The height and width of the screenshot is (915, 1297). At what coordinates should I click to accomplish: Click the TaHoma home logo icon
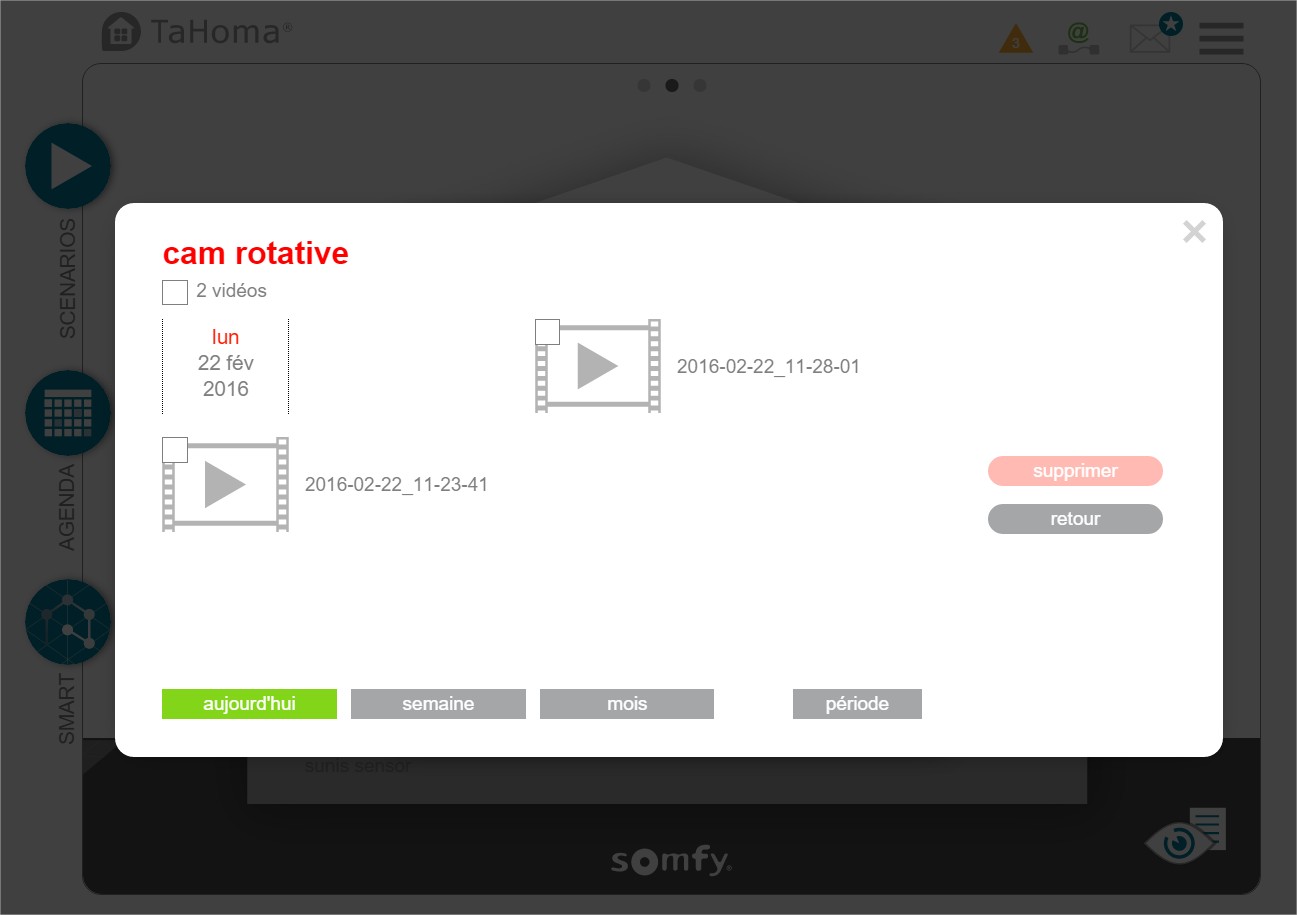click(x=121, y=32)
